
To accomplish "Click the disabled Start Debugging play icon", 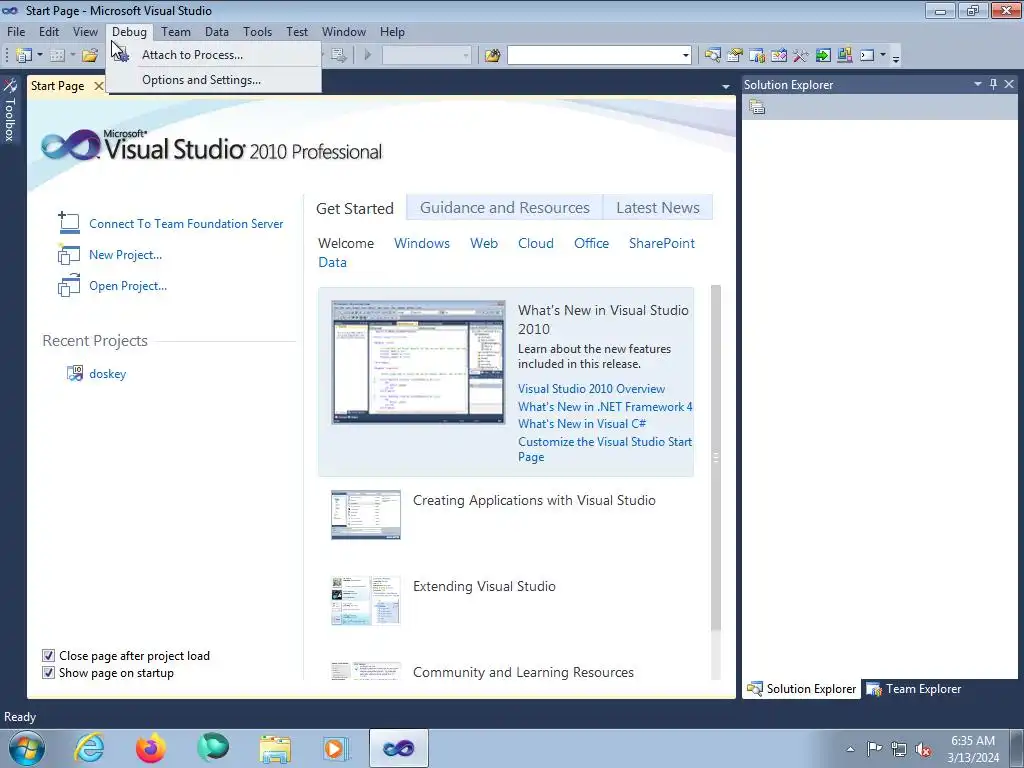I will pyautogui.click(x=368, y=56).
